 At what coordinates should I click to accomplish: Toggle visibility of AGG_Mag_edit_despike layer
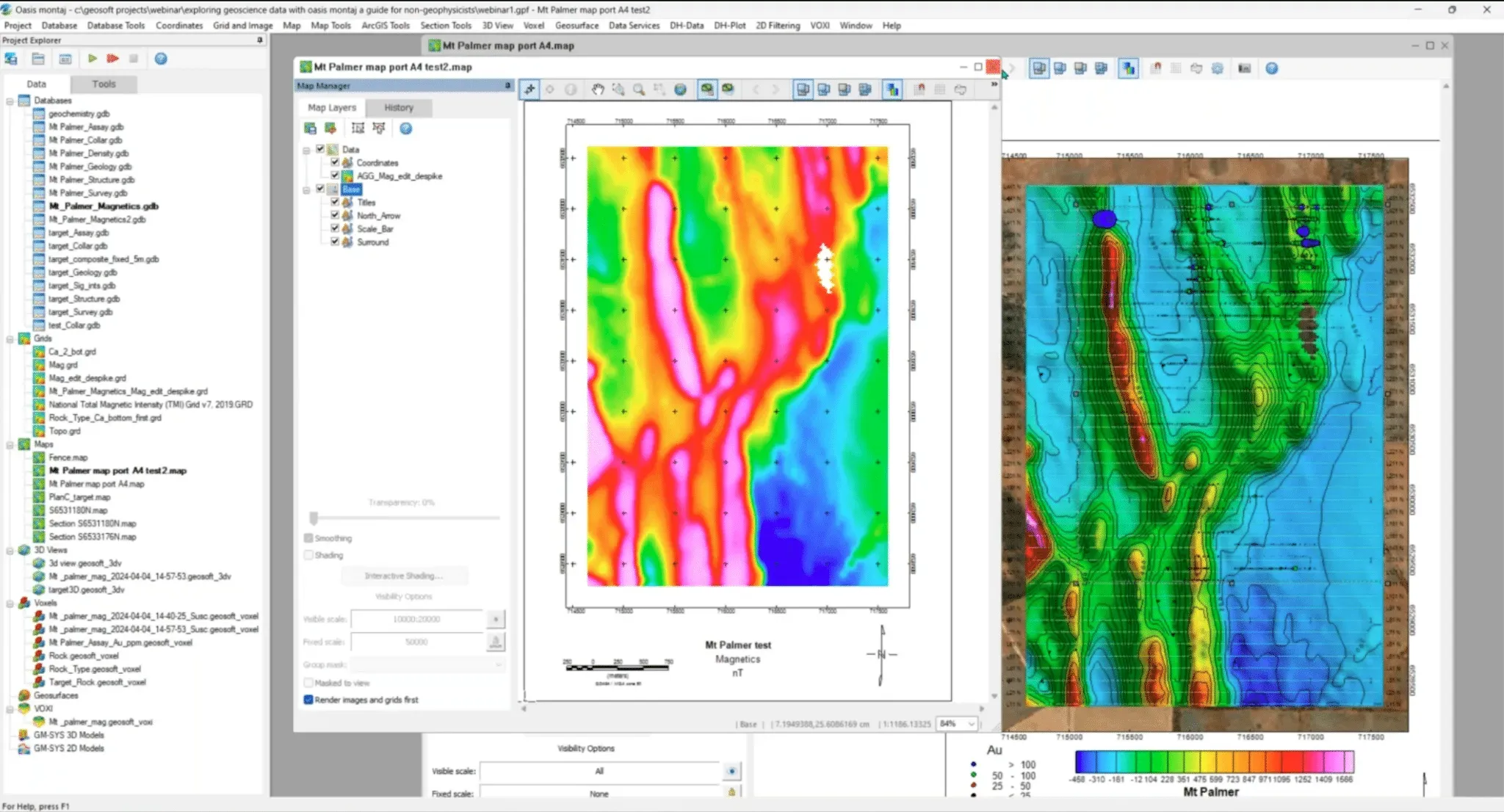coord(335,175)
